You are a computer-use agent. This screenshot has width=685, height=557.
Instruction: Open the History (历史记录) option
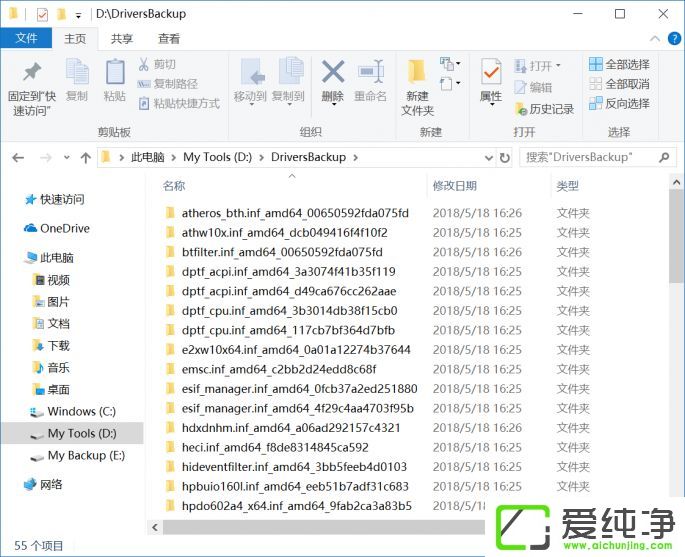[544, 109]
